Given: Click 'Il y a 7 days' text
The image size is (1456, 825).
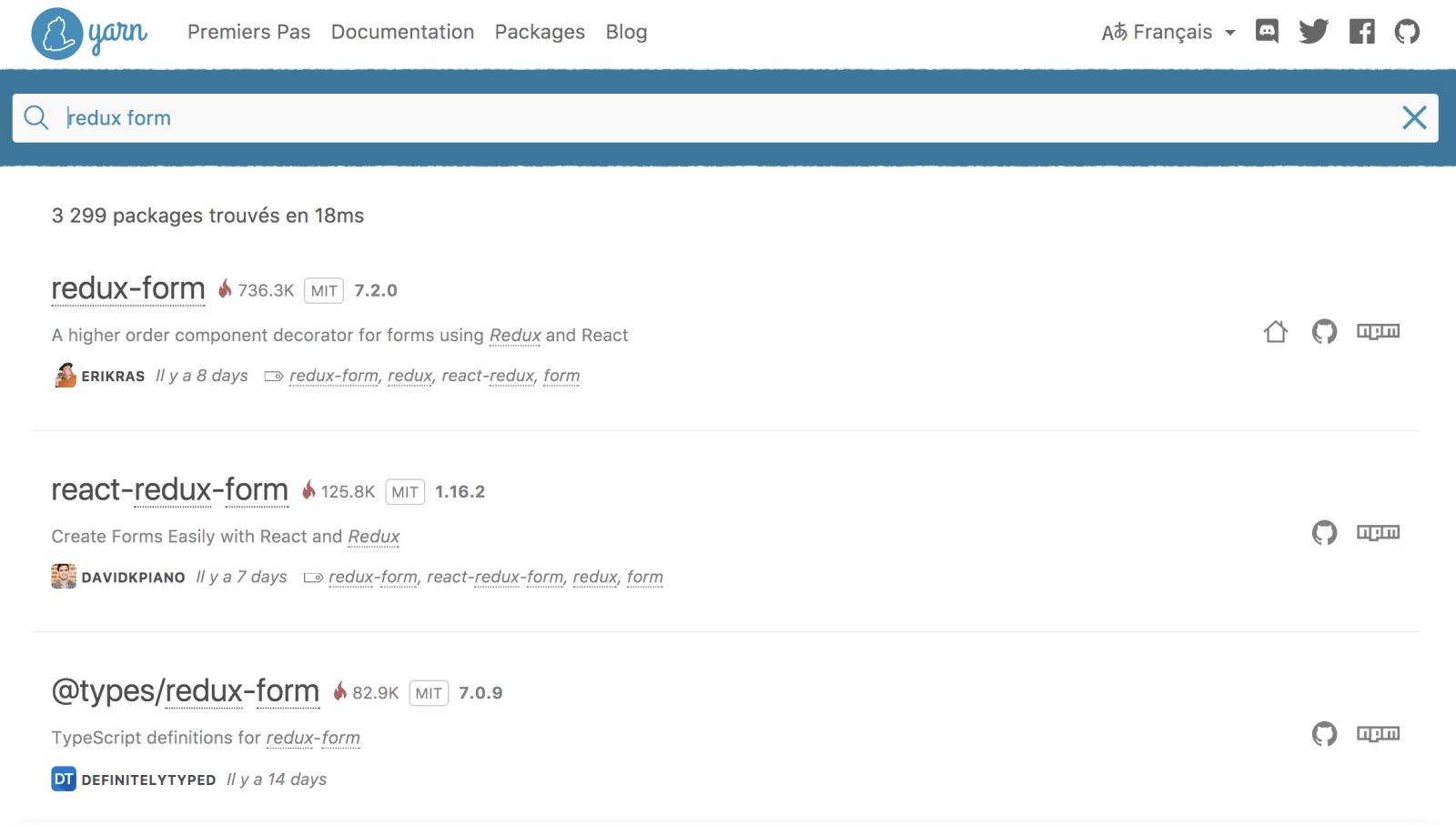Looking at the screenshot, I should point(241,577).
